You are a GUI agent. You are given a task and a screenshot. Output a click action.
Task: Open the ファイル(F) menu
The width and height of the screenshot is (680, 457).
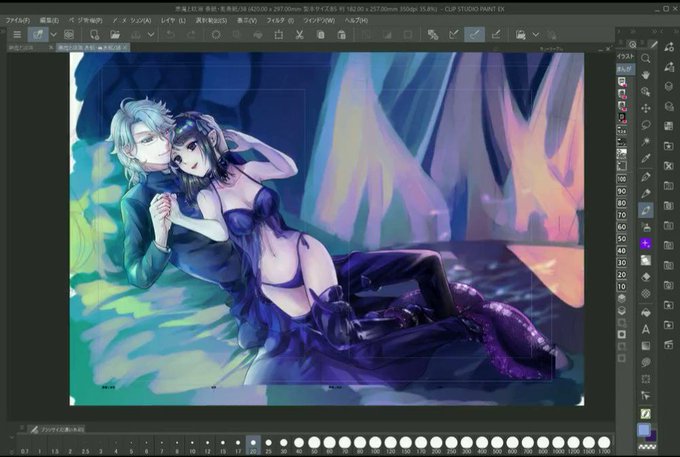click(x=18, y=20)
